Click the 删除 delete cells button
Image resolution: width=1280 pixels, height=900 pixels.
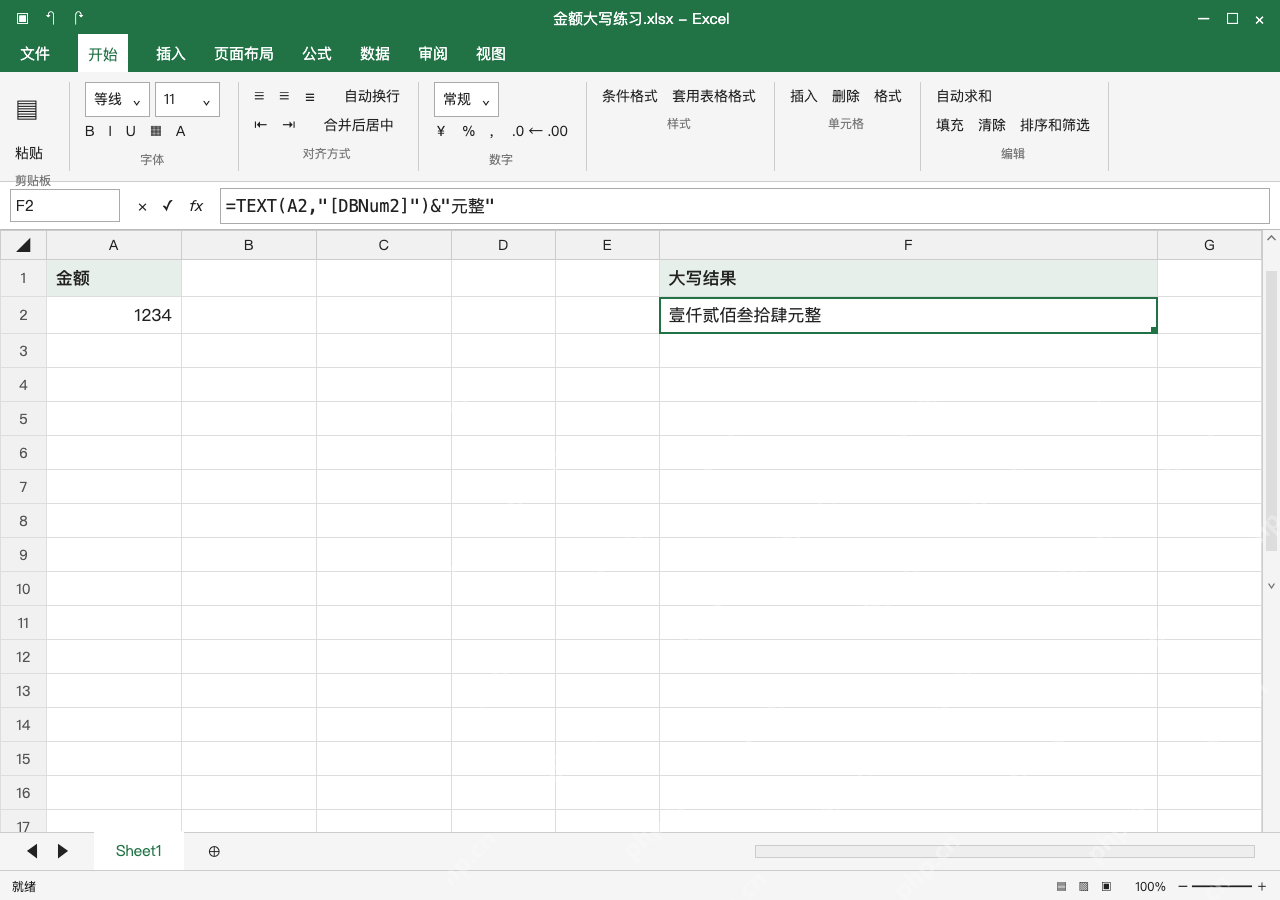[x=846, y=96]
